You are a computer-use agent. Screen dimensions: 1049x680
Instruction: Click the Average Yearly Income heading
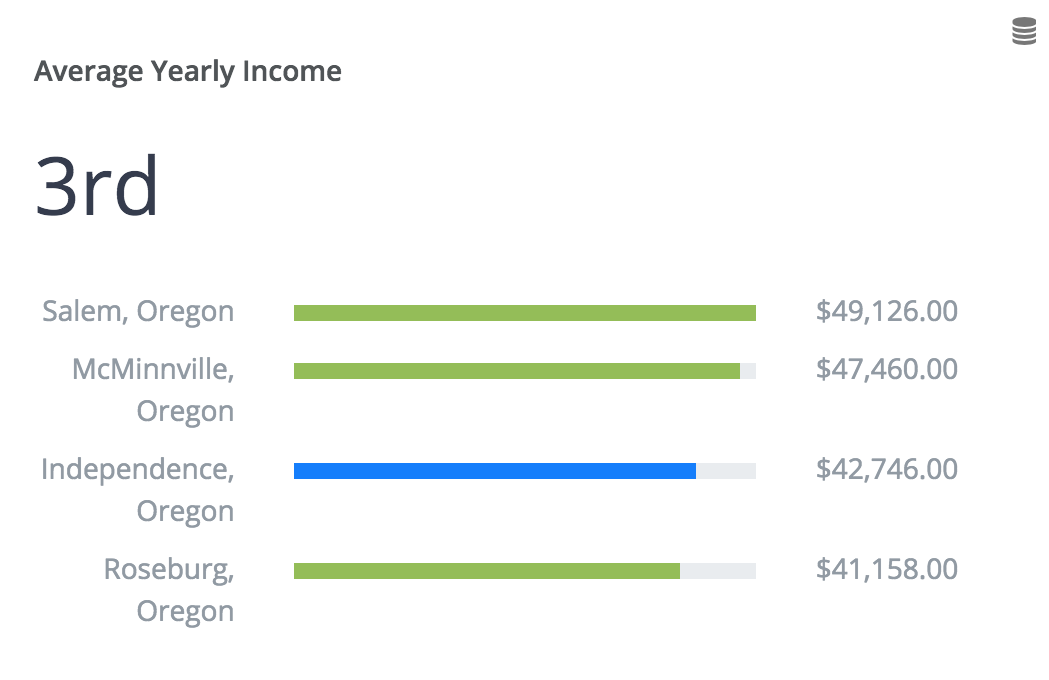pos(188,72)
